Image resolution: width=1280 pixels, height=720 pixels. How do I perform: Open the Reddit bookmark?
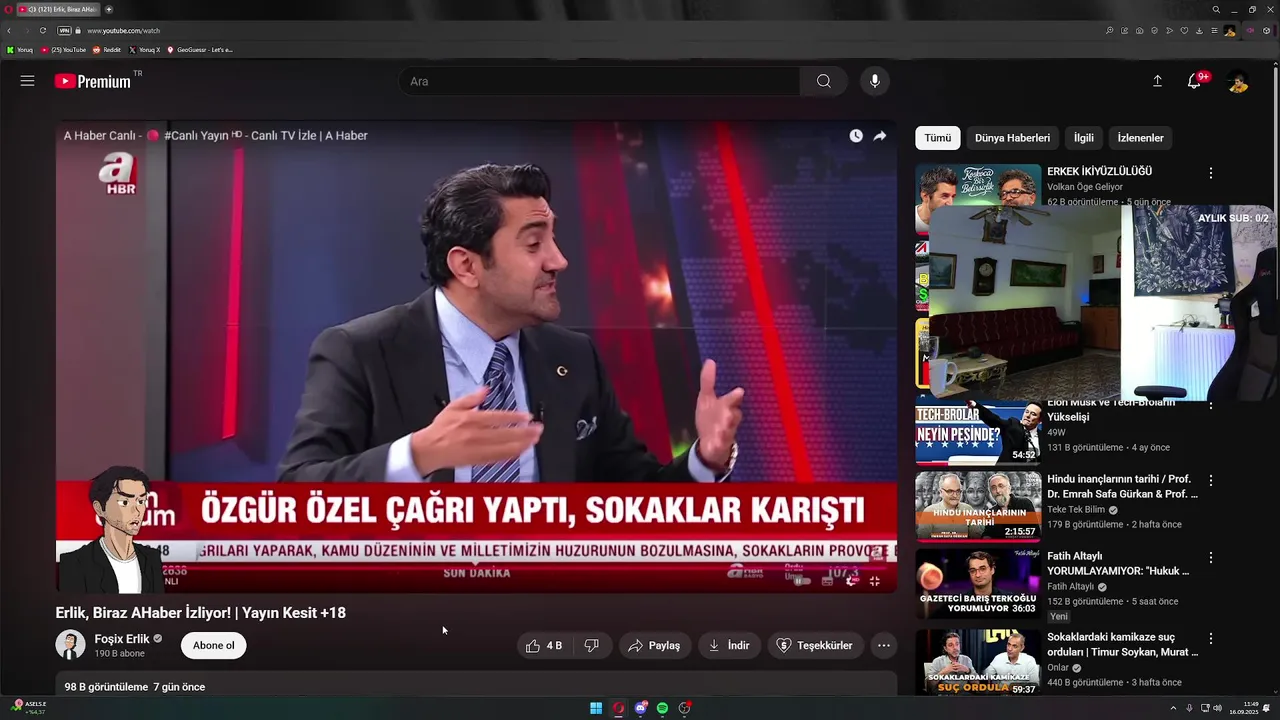[x=107, y=50]
